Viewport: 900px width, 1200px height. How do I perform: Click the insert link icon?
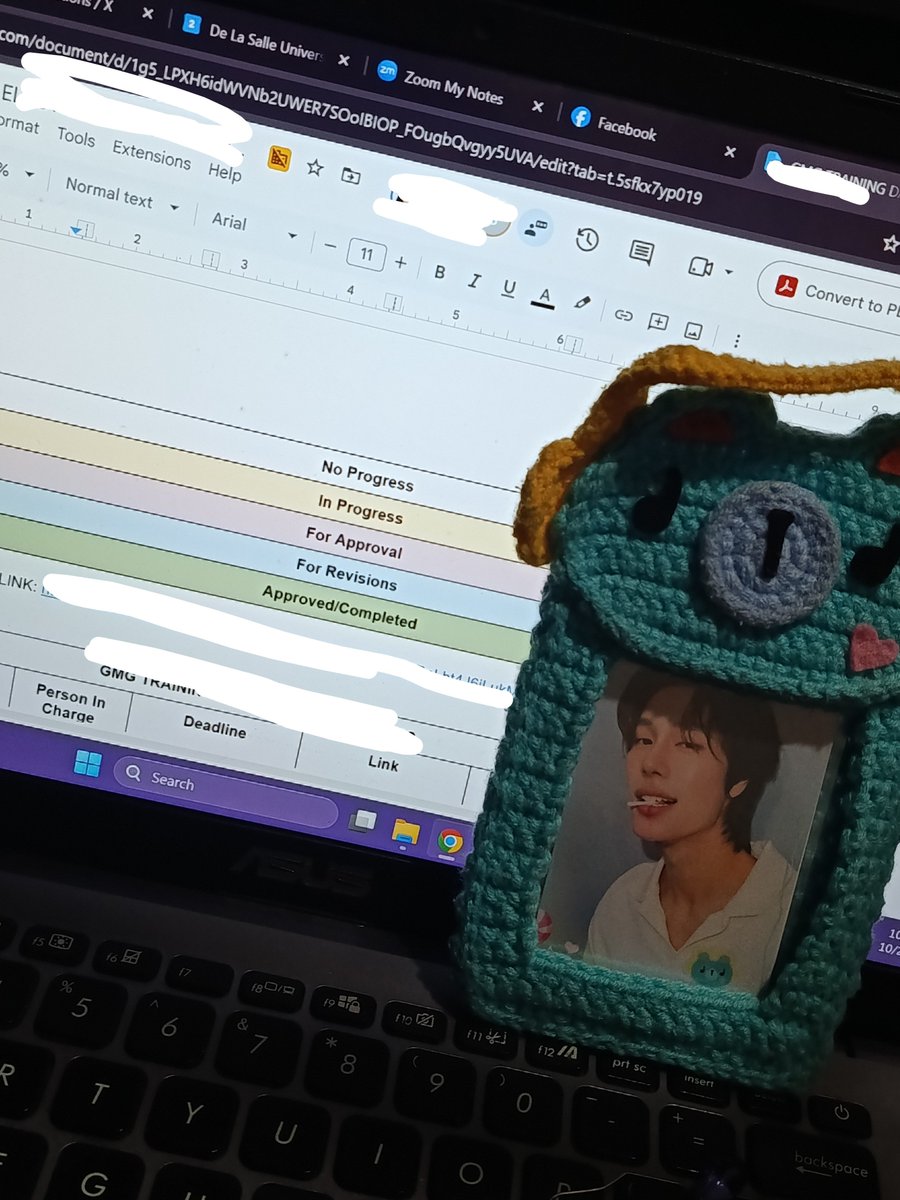coord(624,314)
